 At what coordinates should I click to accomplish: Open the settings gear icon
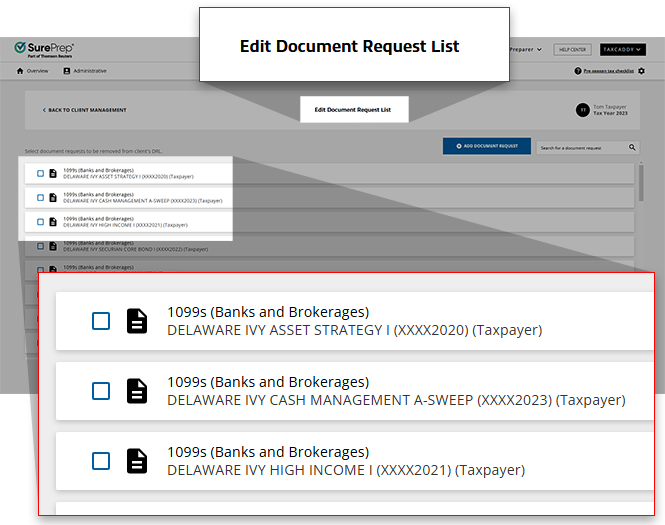[641, 71]
